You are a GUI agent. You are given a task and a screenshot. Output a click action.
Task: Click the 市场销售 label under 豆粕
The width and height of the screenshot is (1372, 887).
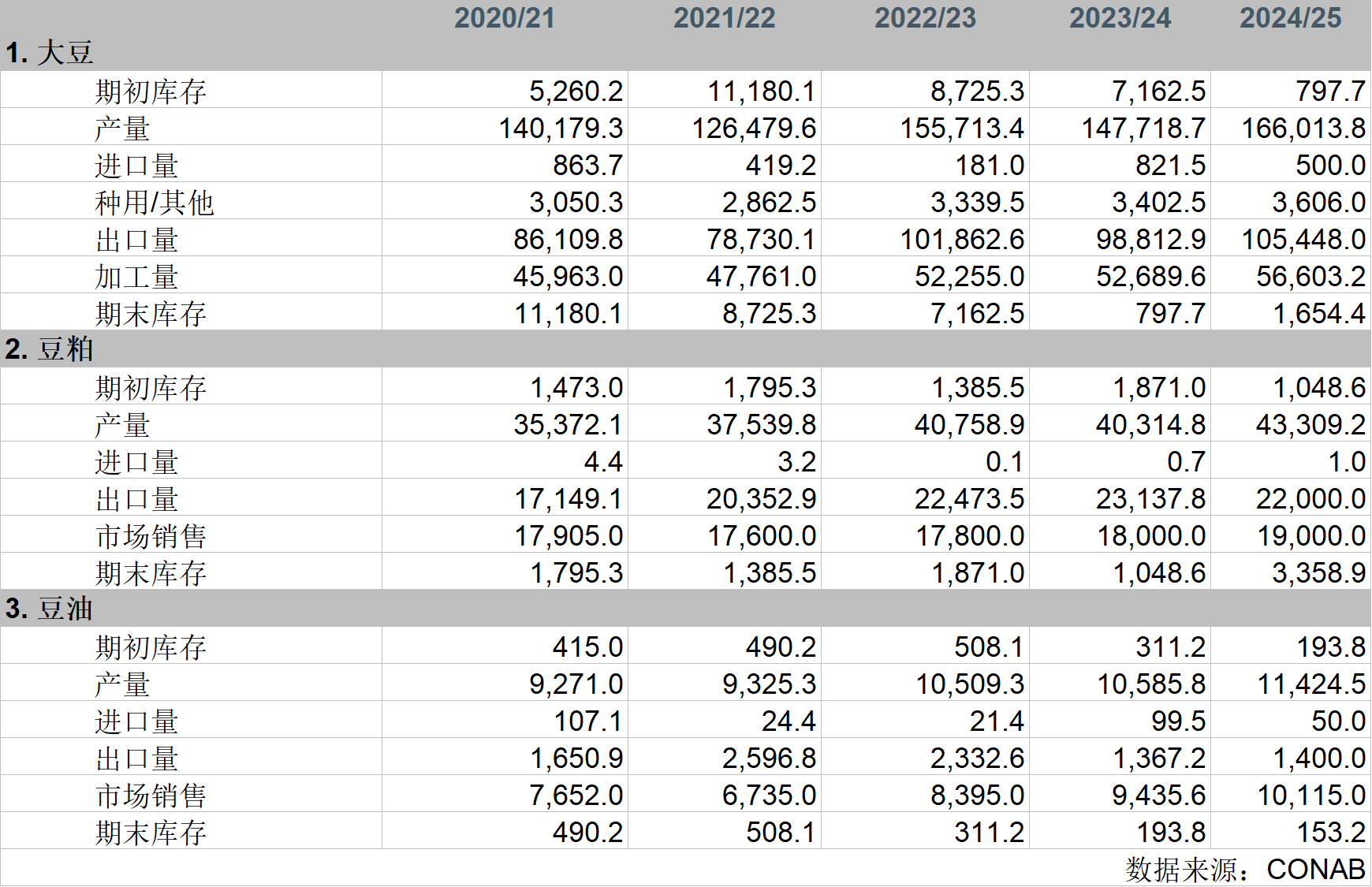click(x=151, y=536)
